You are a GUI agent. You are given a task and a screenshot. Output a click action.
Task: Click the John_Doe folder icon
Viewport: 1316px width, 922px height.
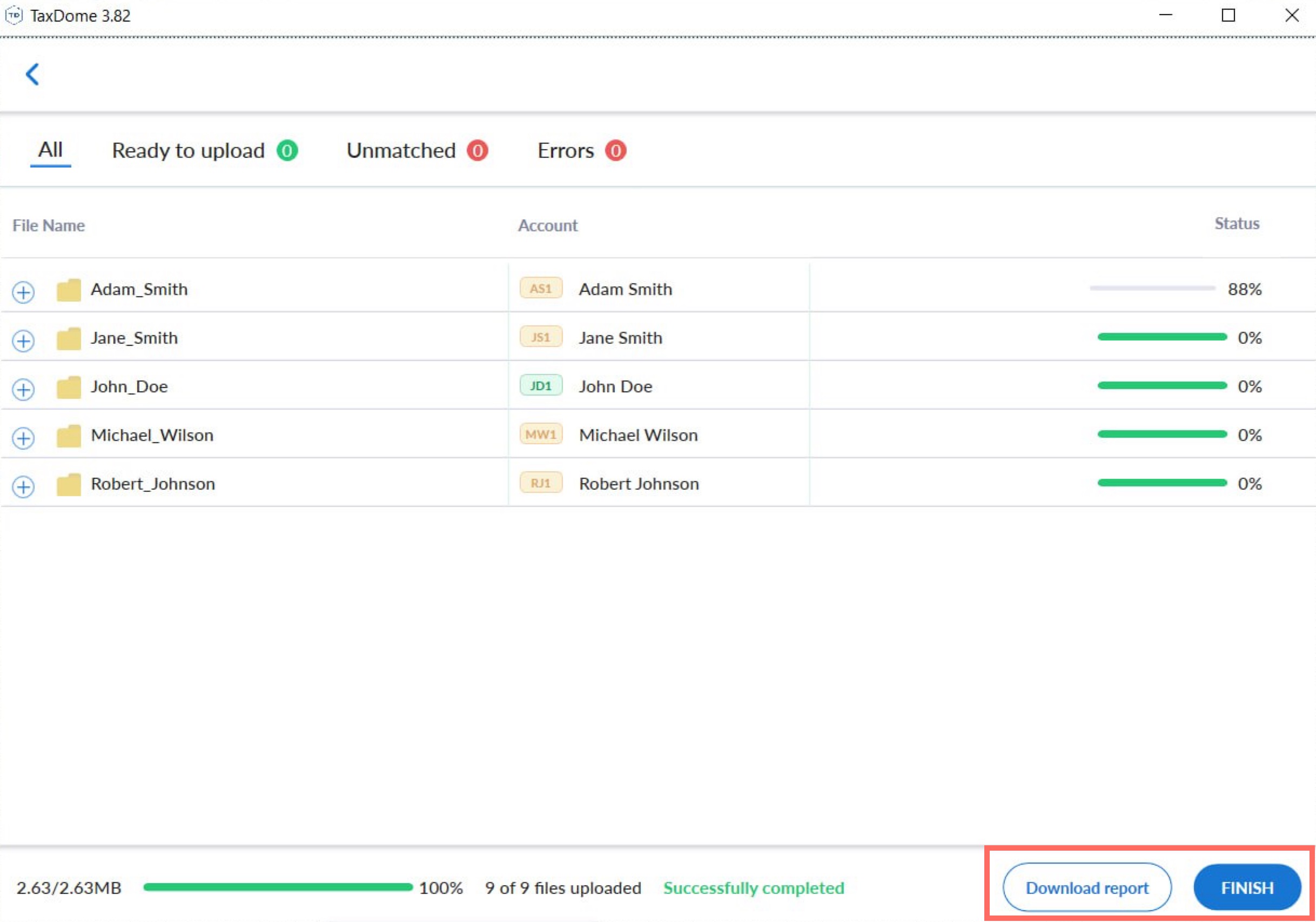click(68, 387)
